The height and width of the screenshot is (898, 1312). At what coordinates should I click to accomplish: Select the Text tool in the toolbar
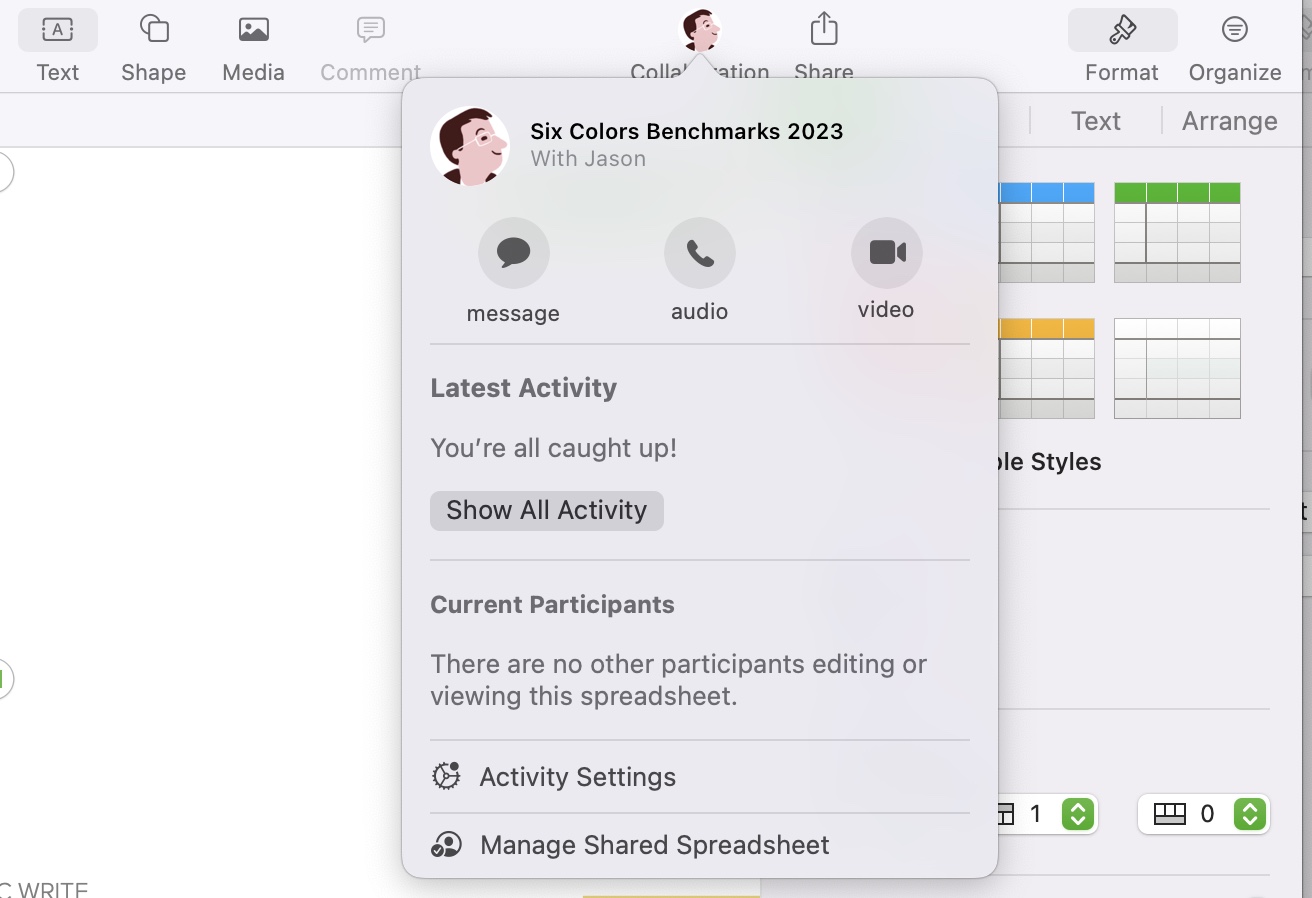coord(58,47)
